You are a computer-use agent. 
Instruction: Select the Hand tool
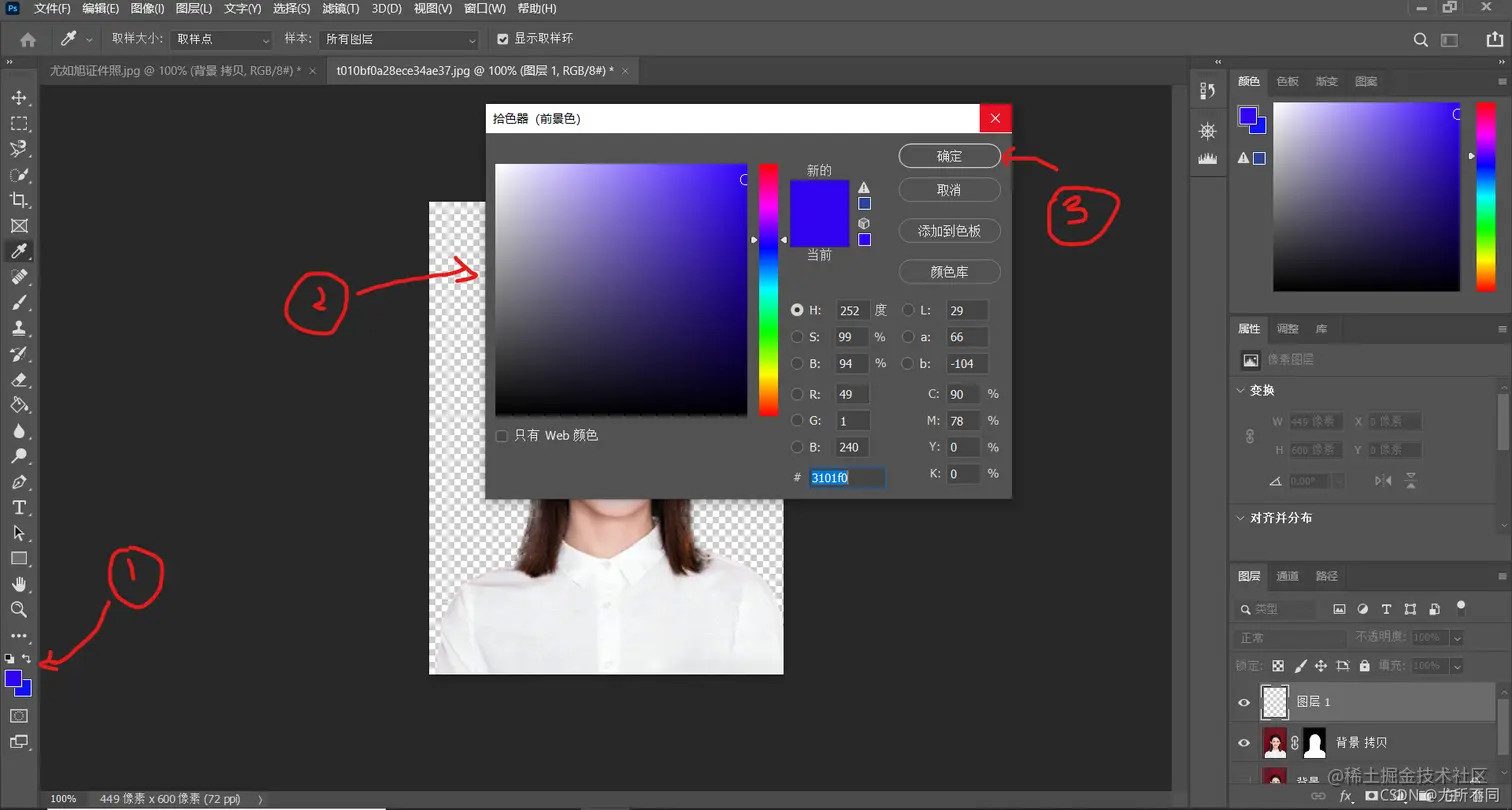pos(19,584)
